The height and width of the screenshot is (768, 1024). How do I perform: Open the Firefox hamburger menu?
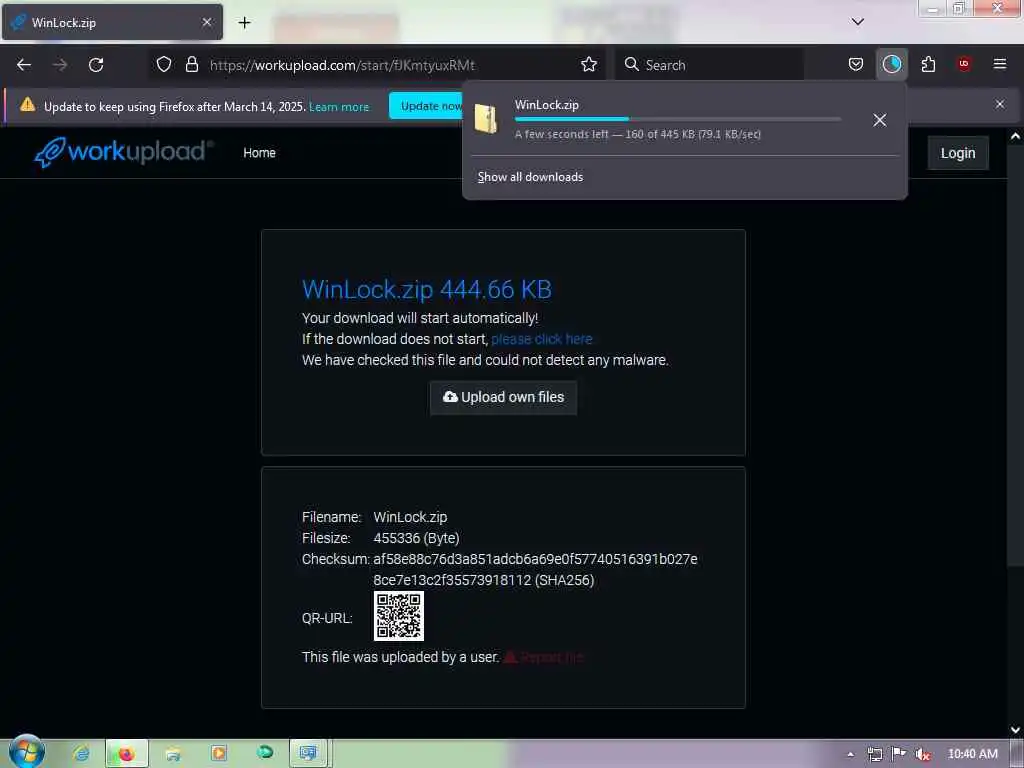[x=1000, y=64]
